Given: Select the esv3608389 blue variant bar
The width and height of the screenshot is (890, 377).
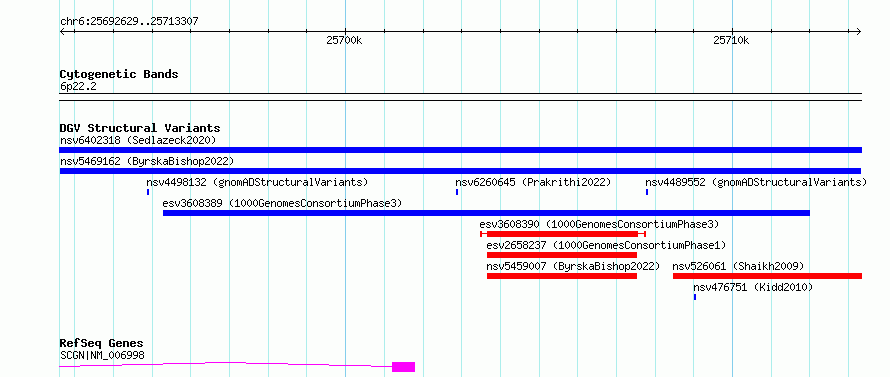Looking at the screenshot, I should (486, 213).
